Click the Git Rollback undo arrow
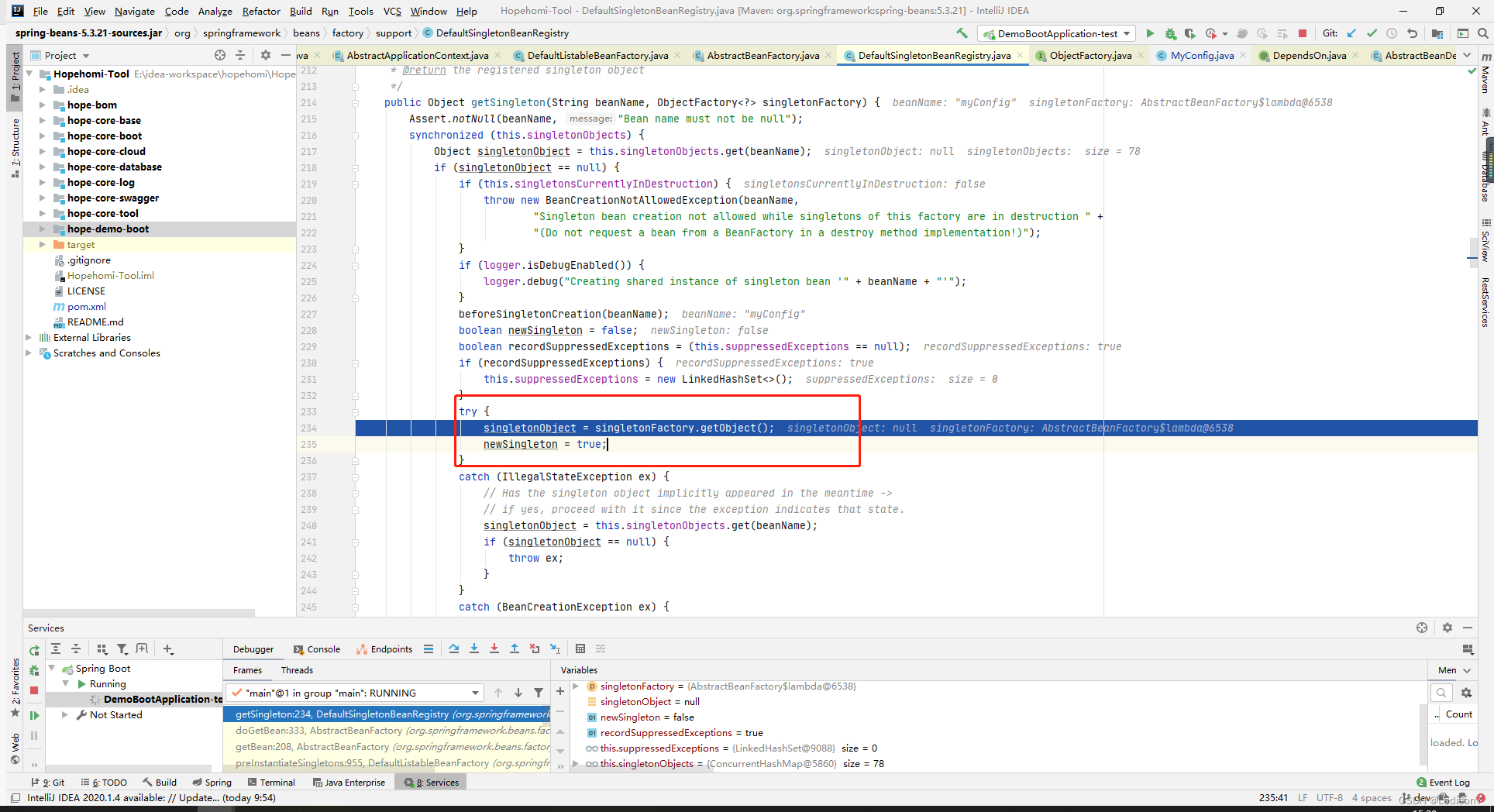Screen dimensions: 1494x812 1412,33
